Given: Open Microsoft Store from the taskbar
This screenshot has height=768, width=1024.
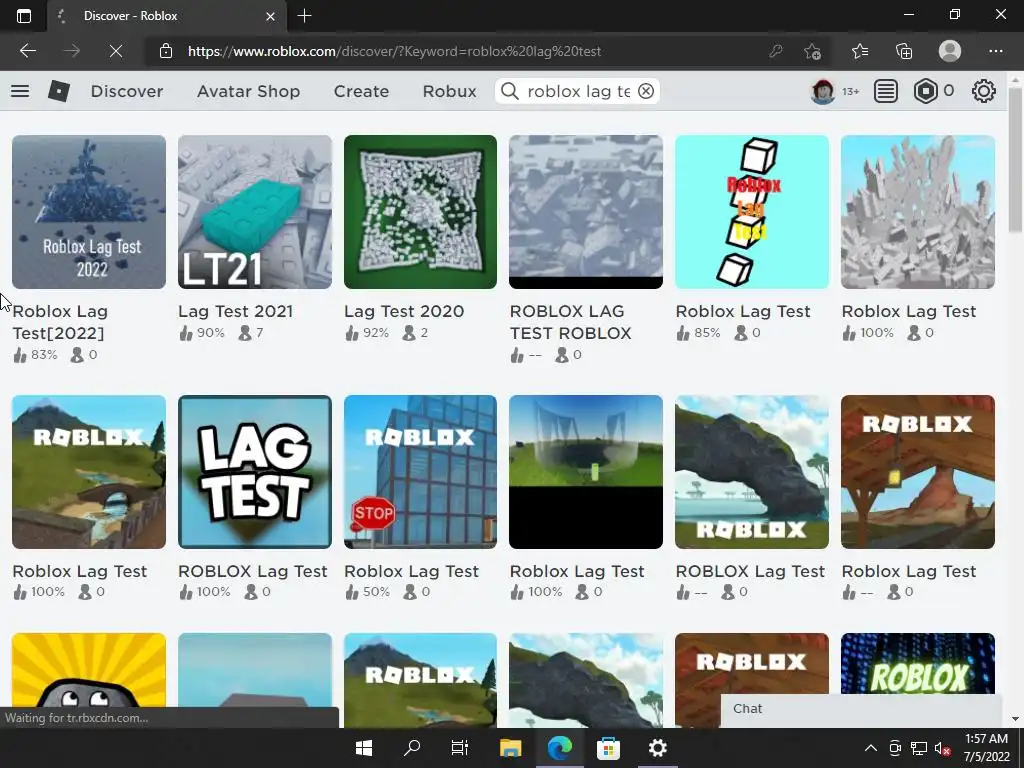Looking at the screenshot, I should point(608,748).
